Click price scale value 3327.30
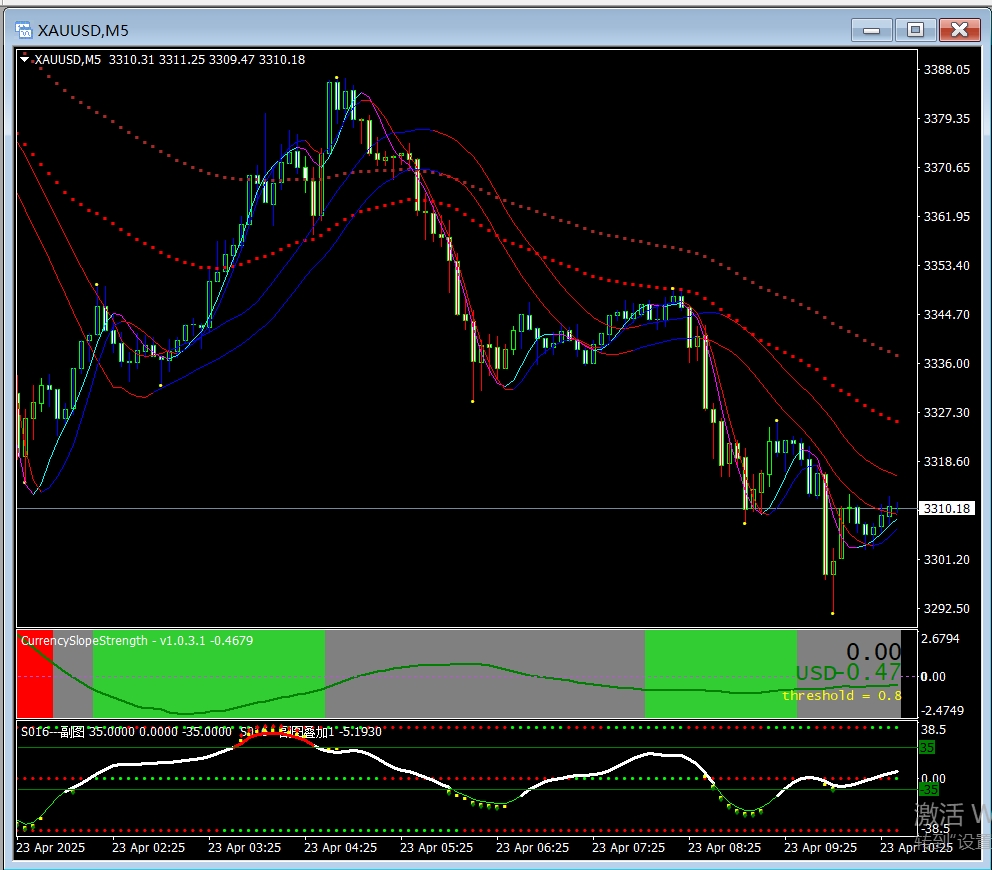Viewport: 992px width, 870px height. click(946, 413)
